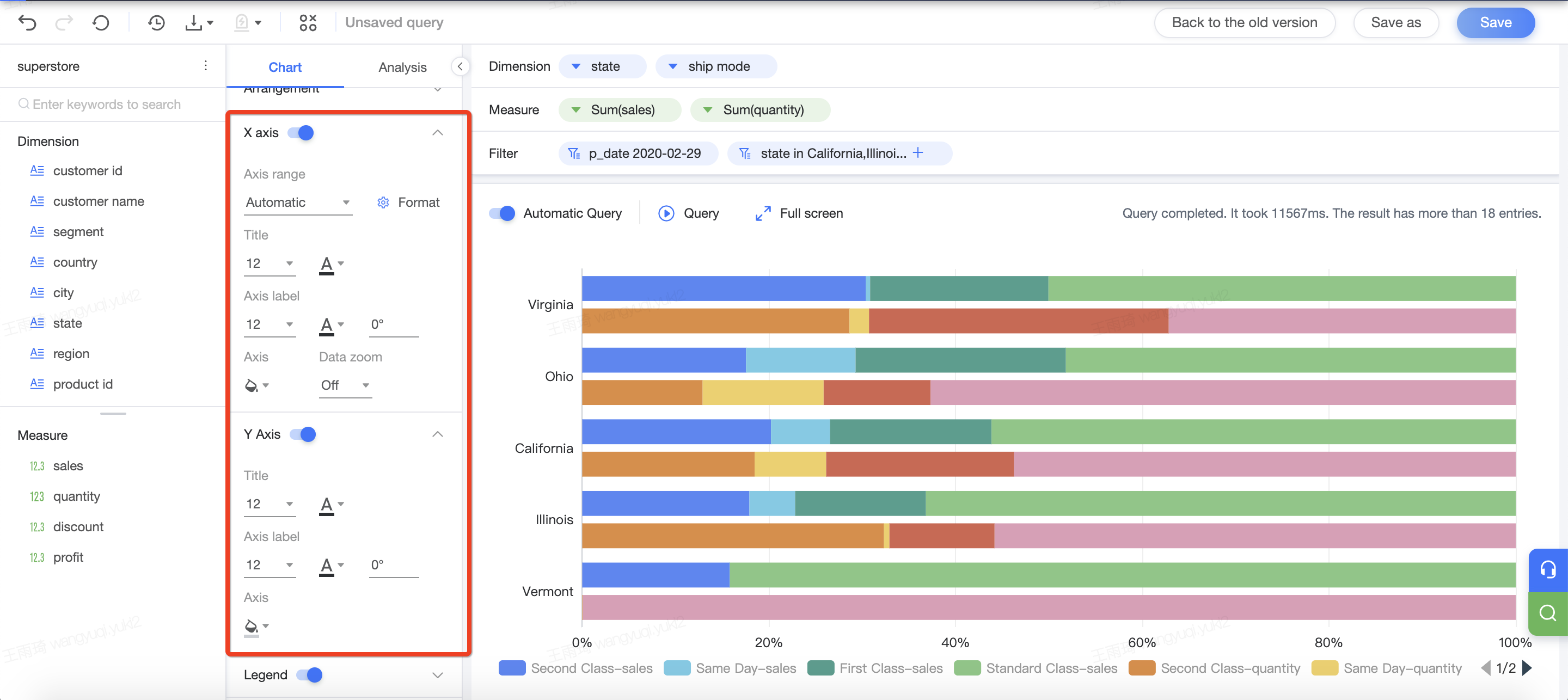Image resolution: width=1568 pixels, height=700 pixels.
Task: Click the state filter funnel icon
Action: (745, 153)
